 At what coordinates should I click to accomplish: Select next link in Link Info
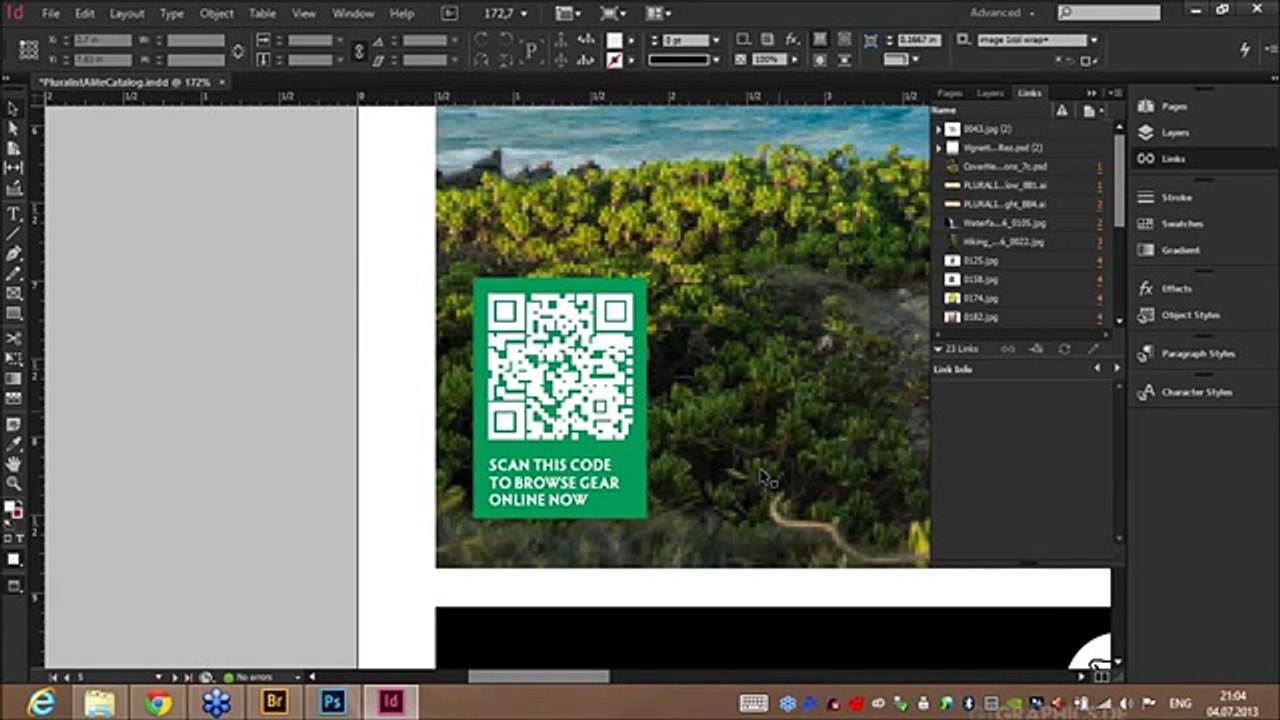(x=1117, y=369)
